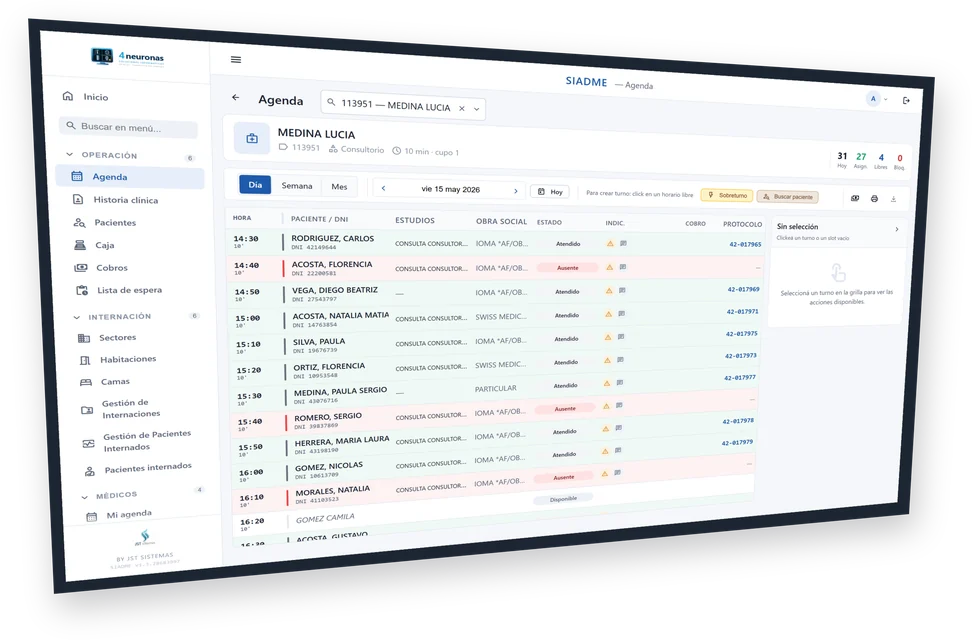The width and height of the screenshot is (972, 640).
Task: Collapse the INTERNACIÓN sidebar section
Action: [x=77, y=318]
